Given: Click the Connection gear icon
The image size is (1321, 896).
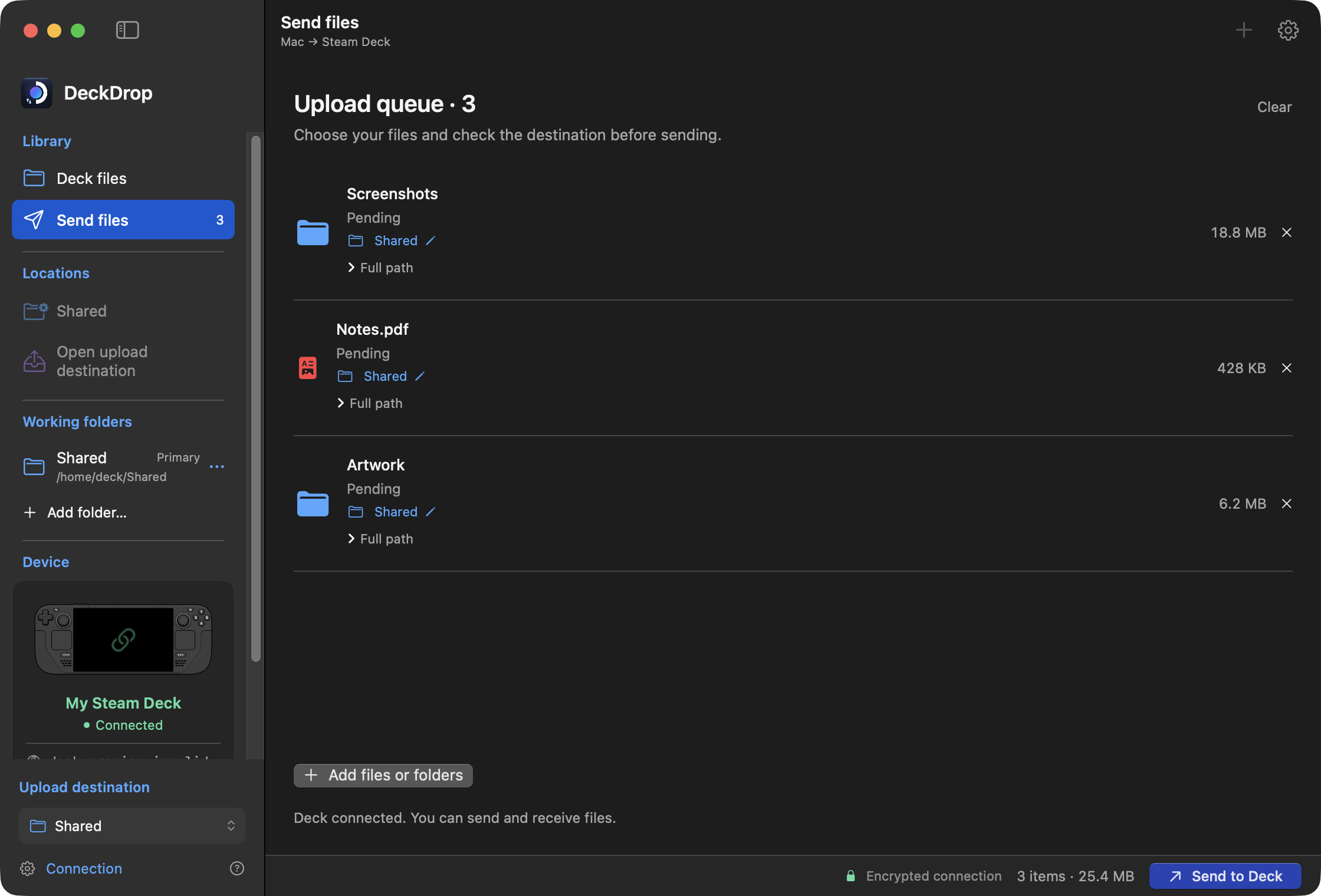Looking at the screenshot, I should pos(28,868).
